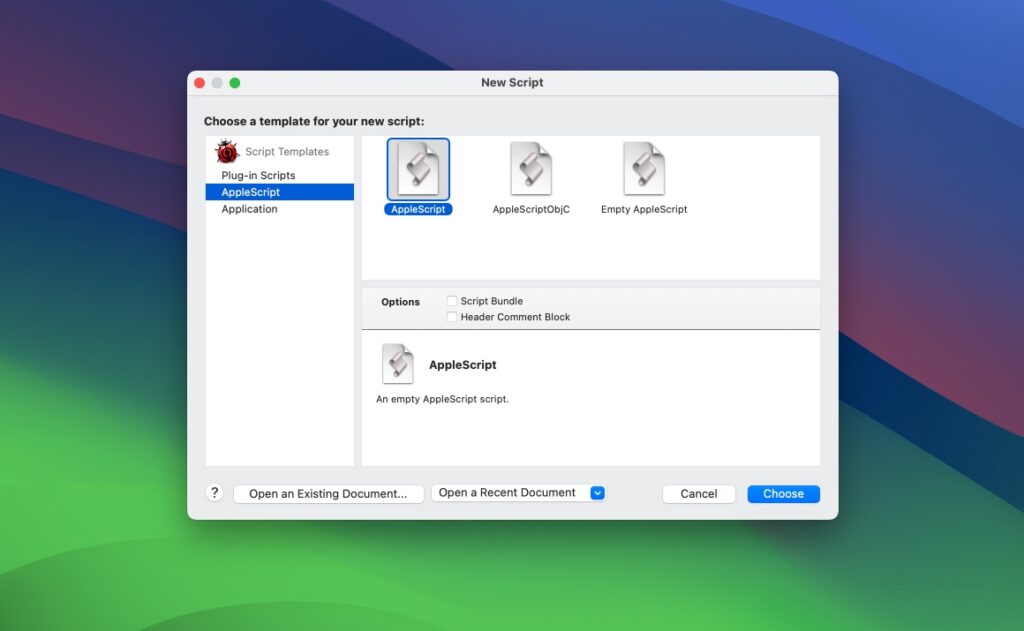The image size is (1024, 631).
Task: Check Header Comment Block
Action: [451, 317]
